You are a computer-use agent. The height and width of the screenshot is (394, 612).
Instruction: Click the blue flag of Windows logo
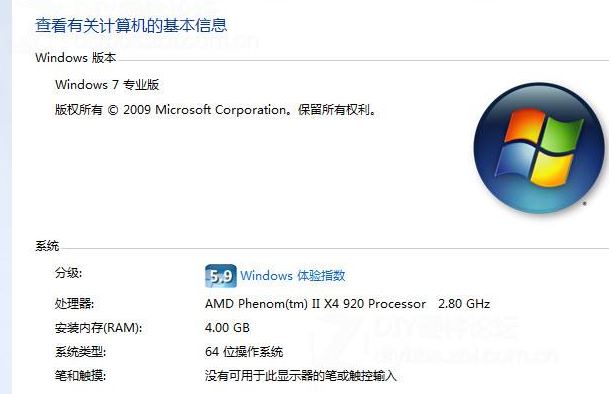click(514, 159)
